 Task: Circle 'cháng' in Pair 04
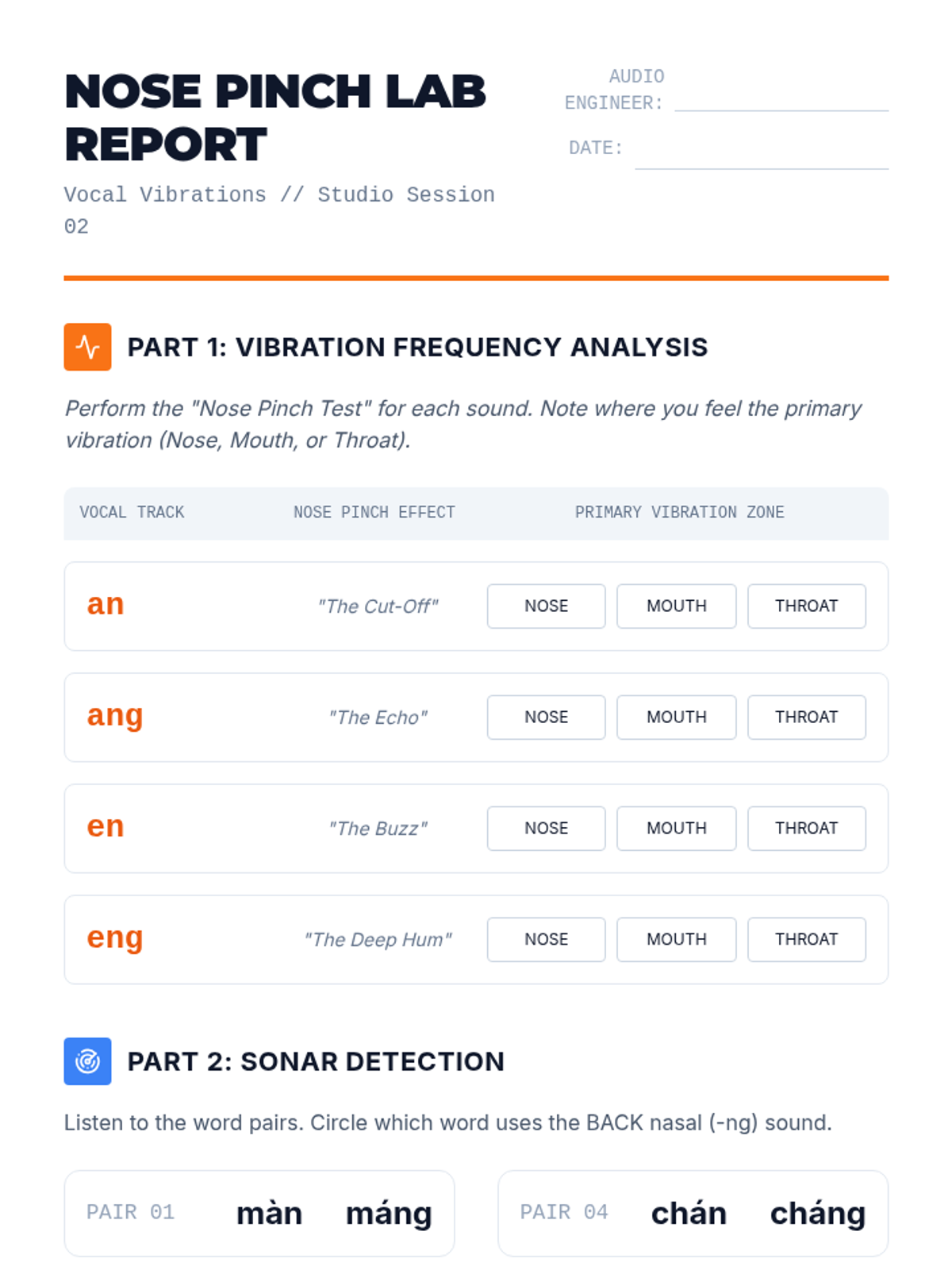pos(817,1214)
